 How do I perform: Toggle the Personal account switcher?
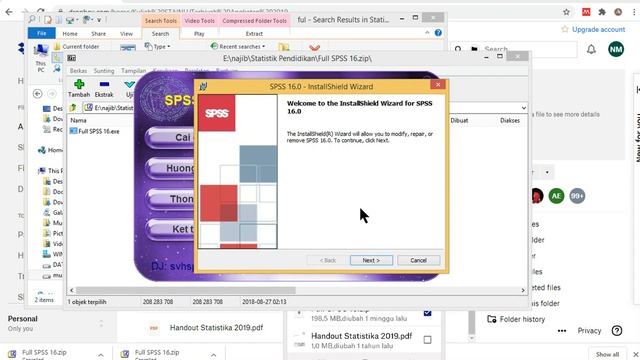tap(101, 324)
